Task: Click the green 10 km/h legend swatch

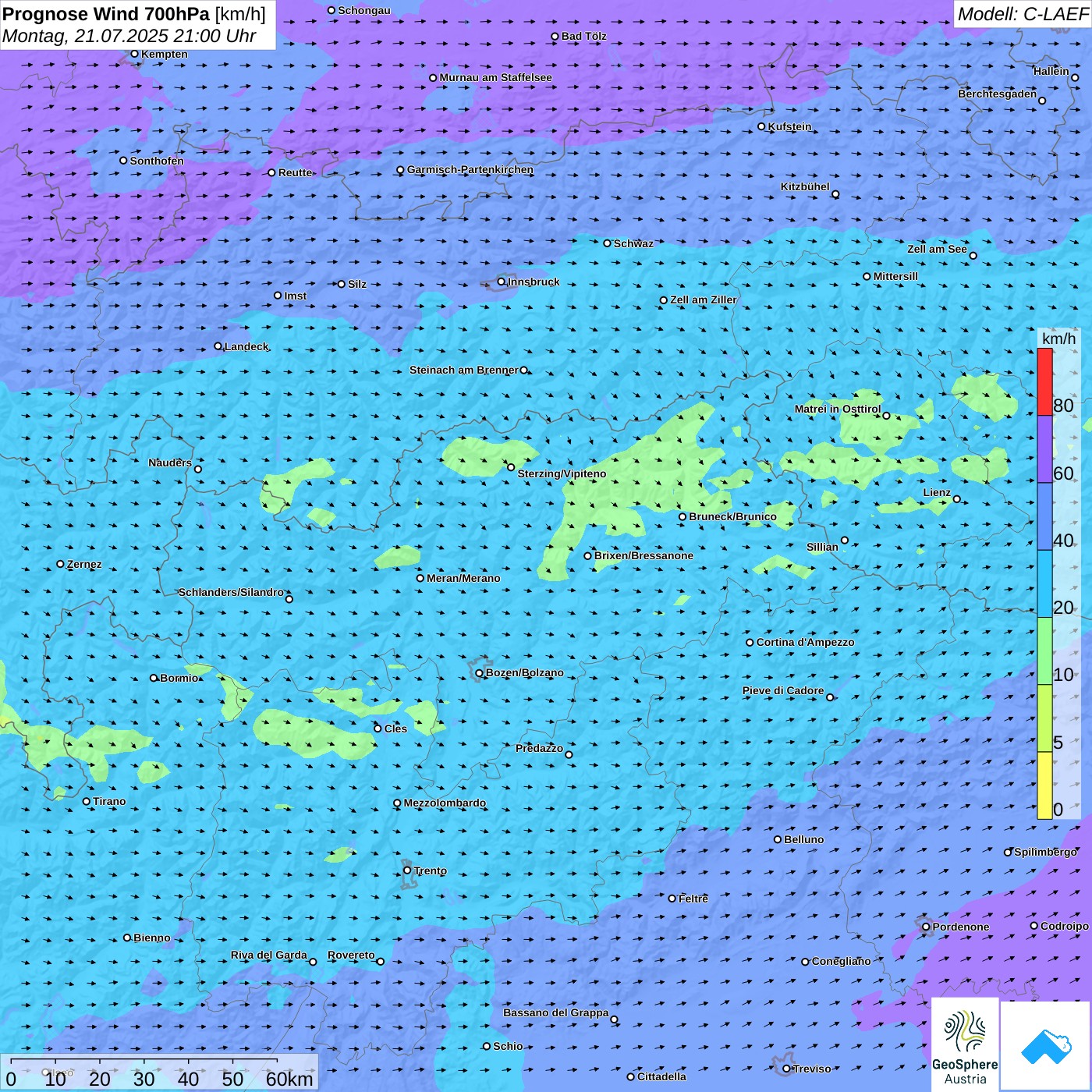Action: pos(1044,651)
